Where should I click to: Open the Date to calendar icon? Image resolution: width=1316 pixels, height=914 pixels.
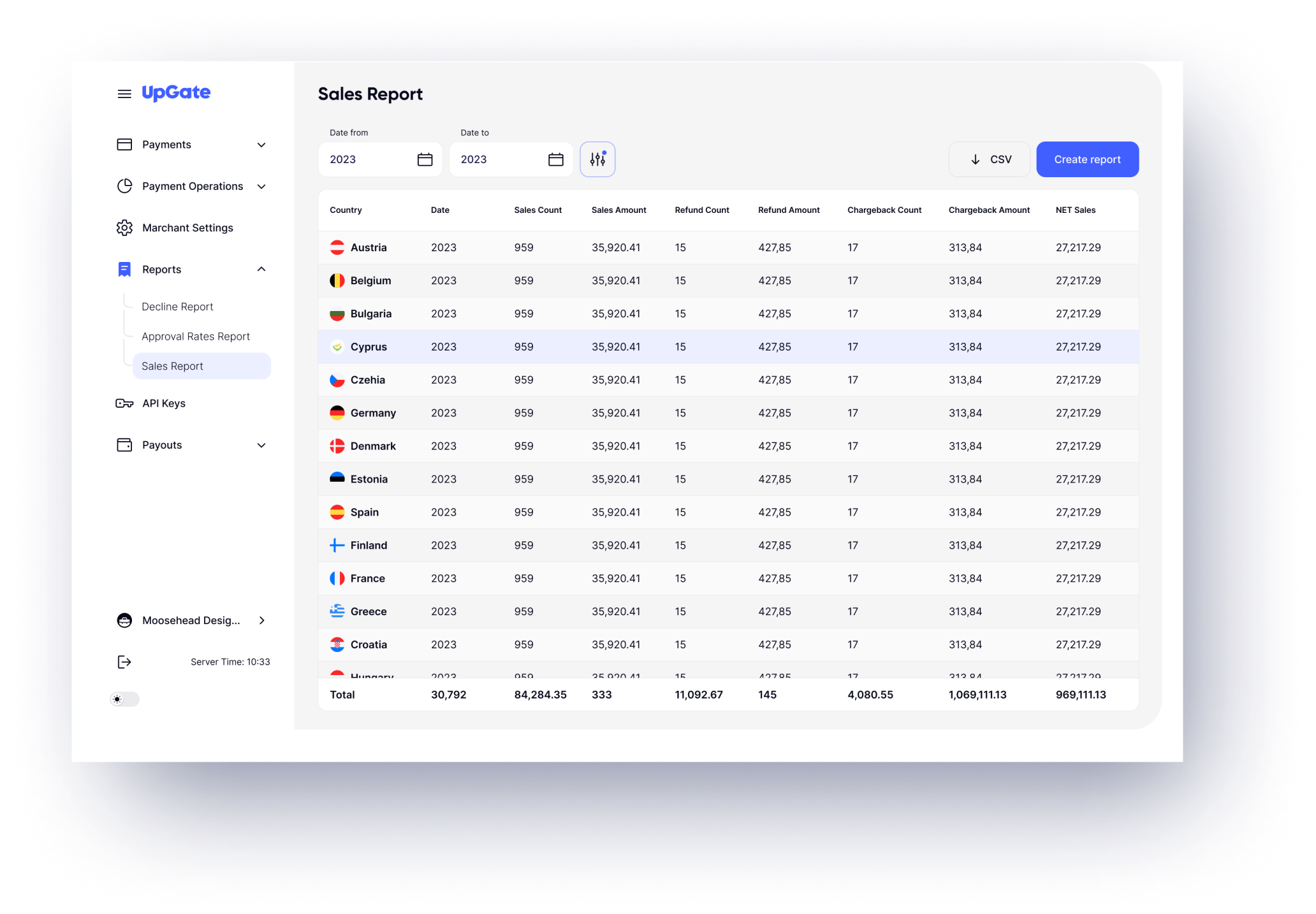pos(555,159)
